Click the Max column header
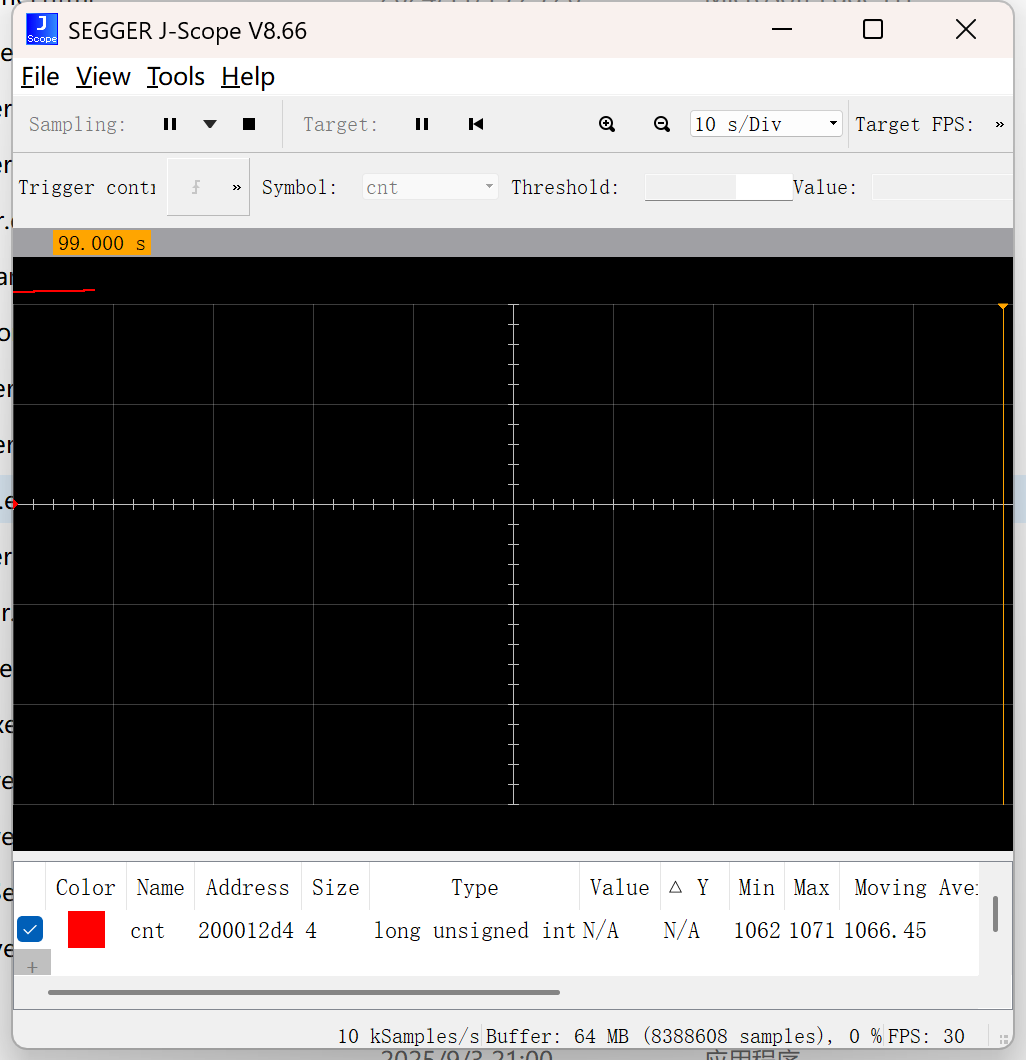 811,888
